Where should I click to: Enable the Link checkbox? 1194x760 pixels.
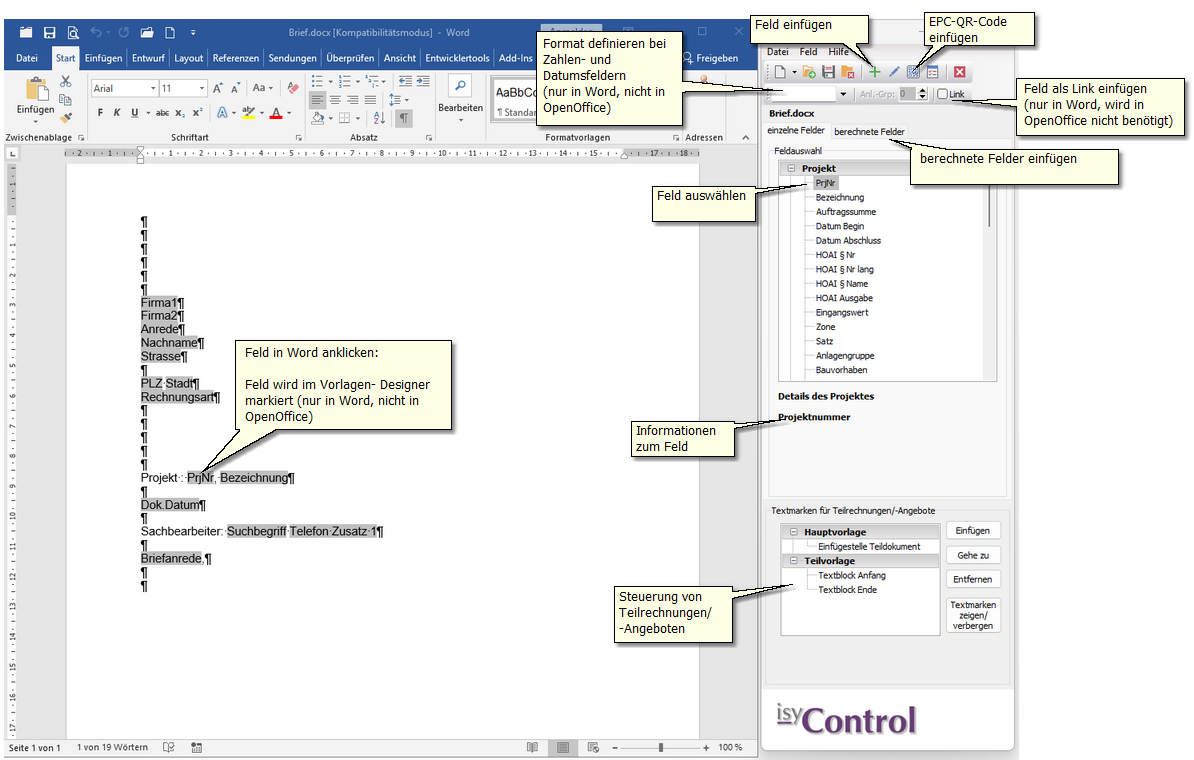[942, 94]
